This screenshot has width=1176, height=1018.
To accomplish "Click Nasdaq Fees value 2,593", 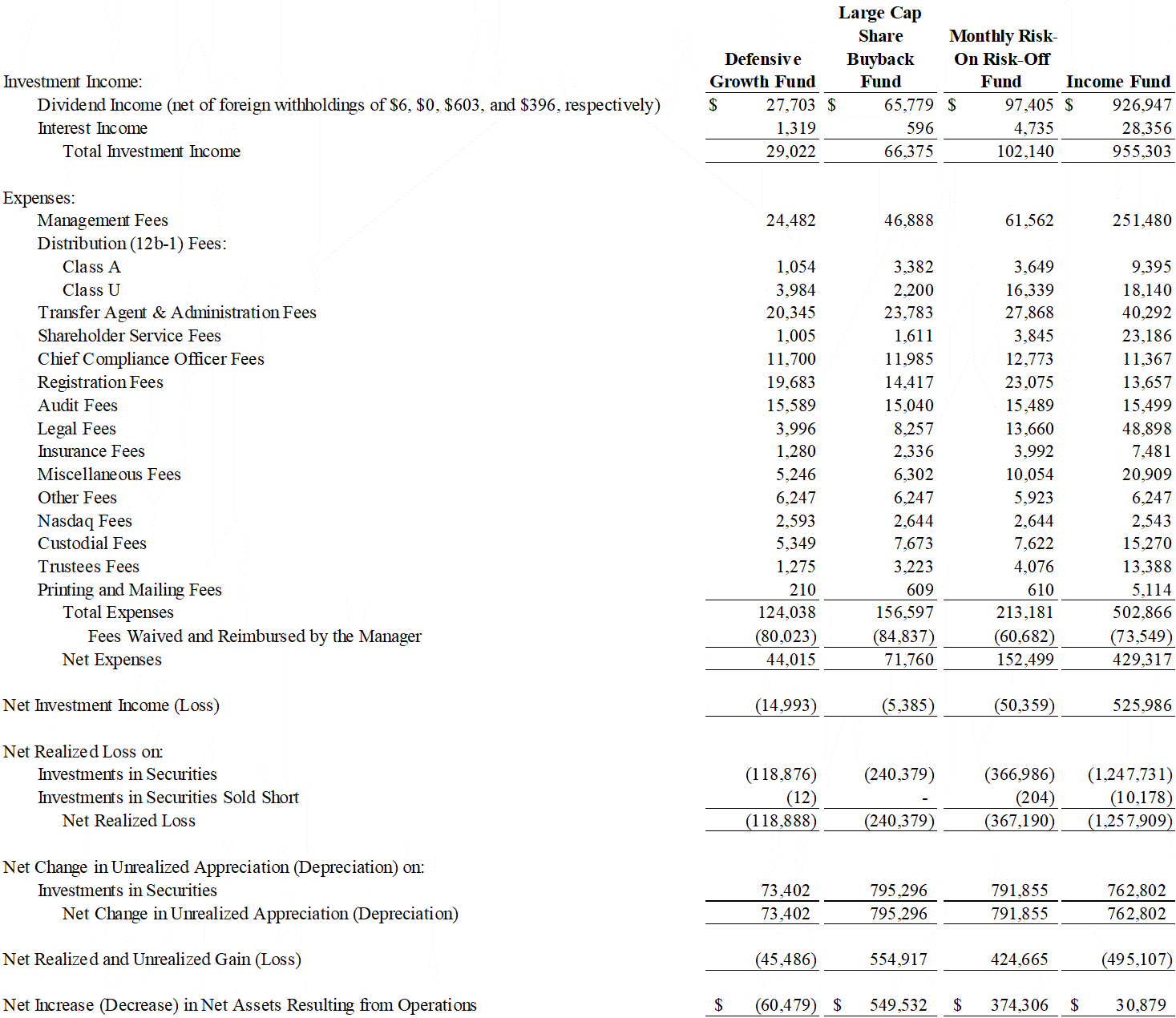I will click(795, 521).
